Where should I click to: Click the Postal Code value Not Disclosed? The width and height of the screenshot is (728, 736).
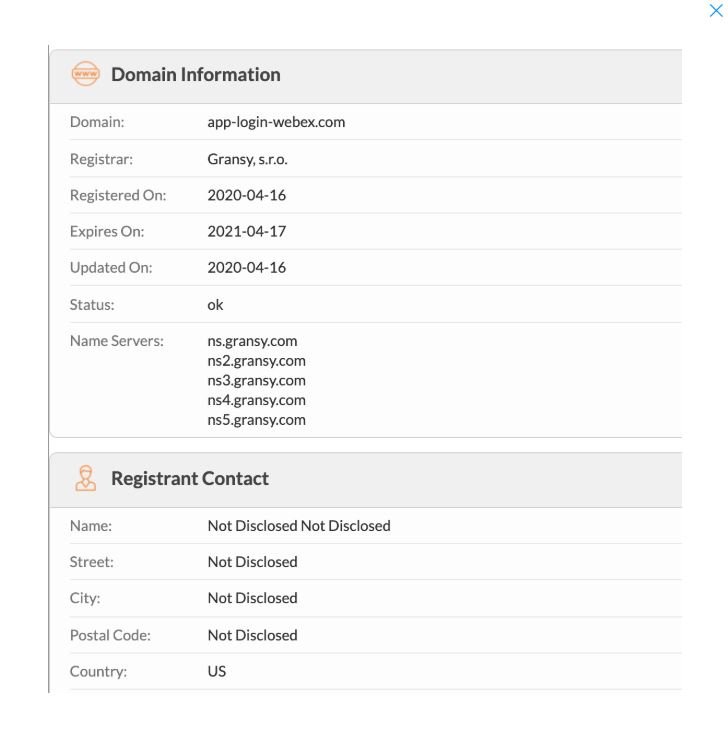point(253,635)
